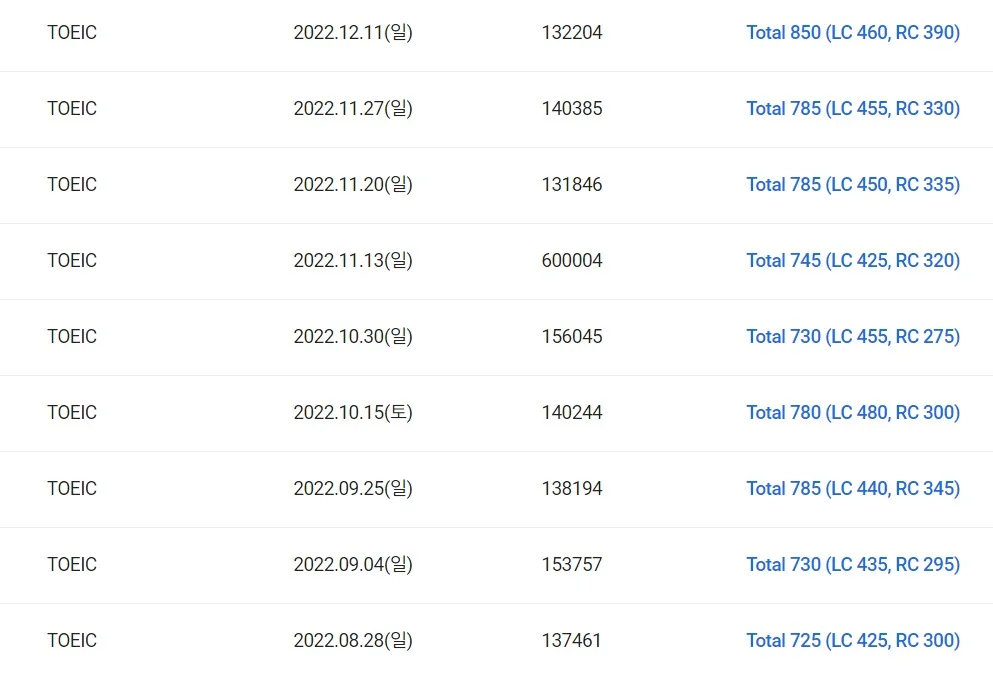The width and height of the screenshot is (993, 674).
Task: Open the Total 850 score link
Action: pos(852,33)
